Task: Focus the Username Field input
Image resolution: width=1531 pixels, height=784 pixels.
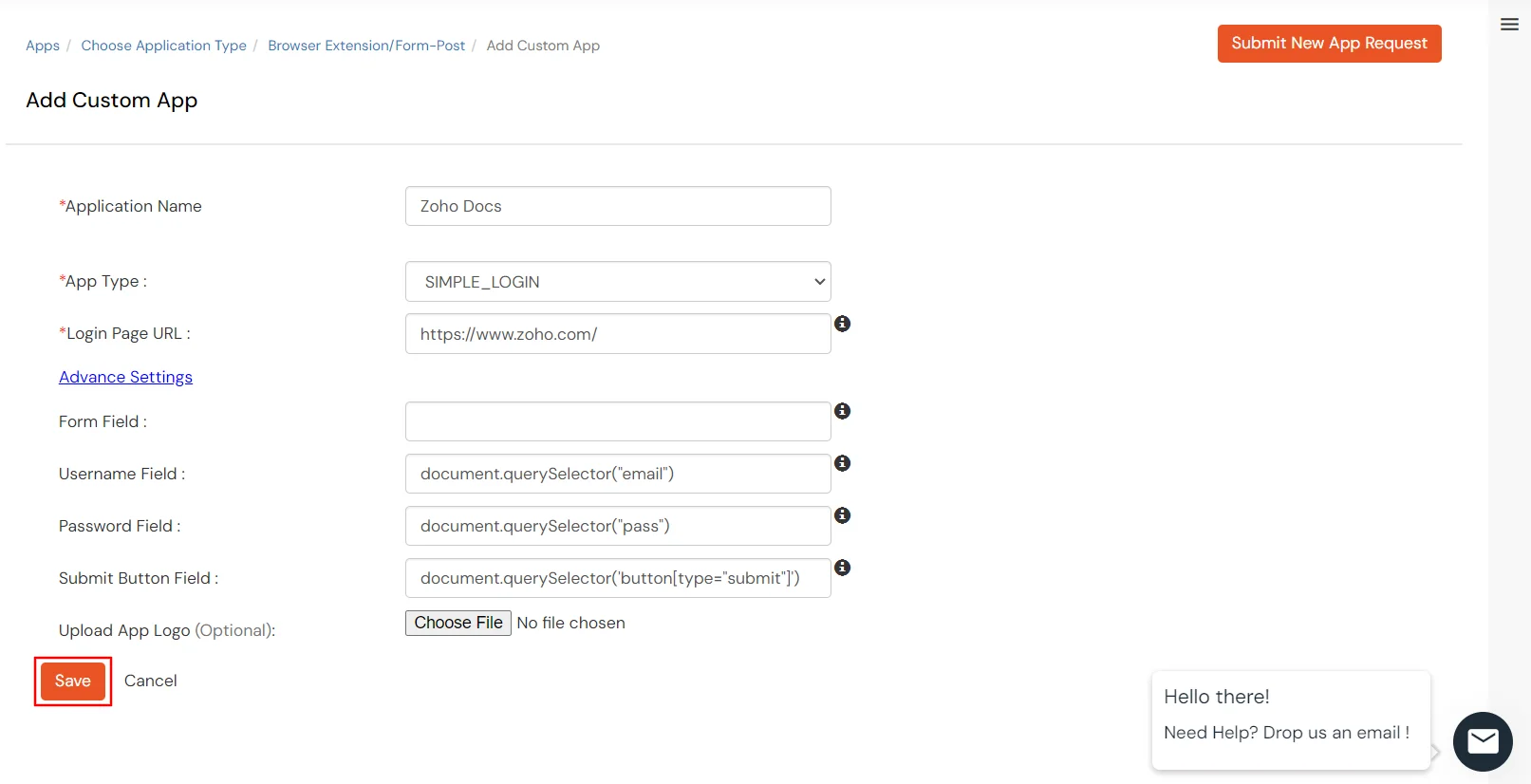Action: coord(618,474)
